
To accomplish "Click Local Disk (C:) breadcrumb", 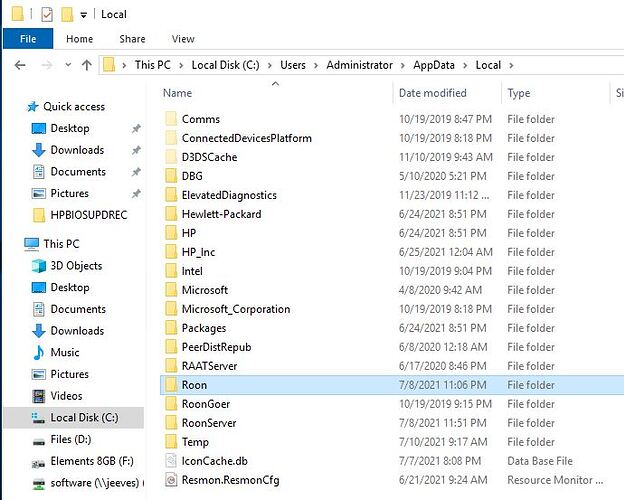I will point(225,65).
